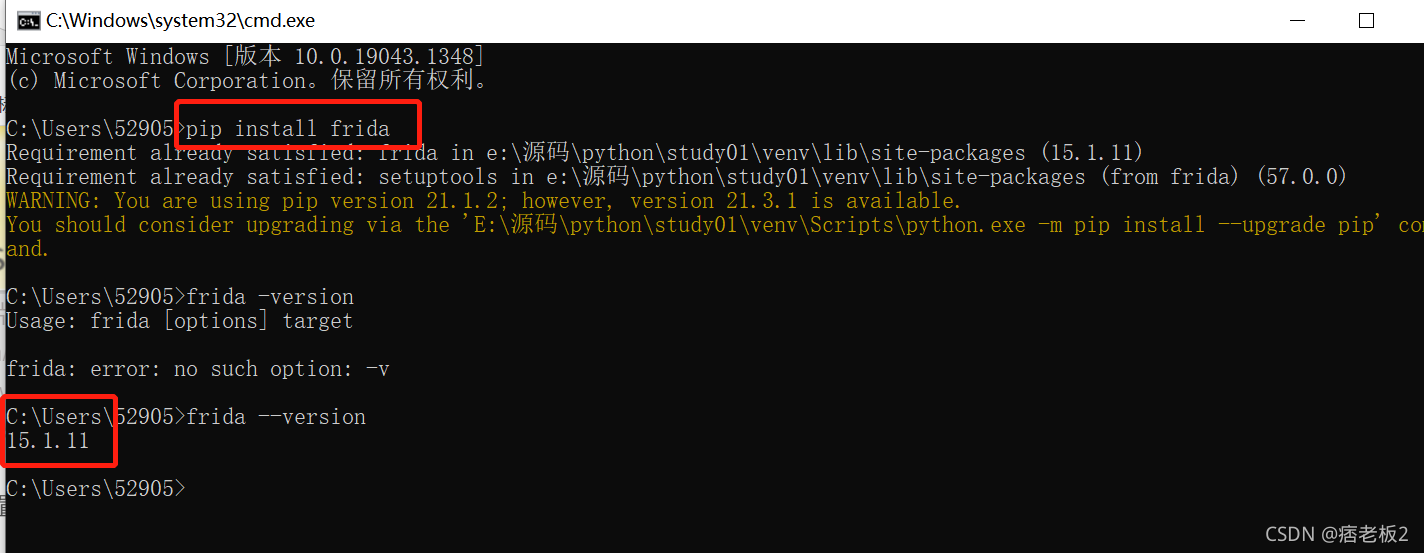The height and width of the screenshot is (553, 1424).
Task: Click the setuptools requirement line
Action: 677,177
